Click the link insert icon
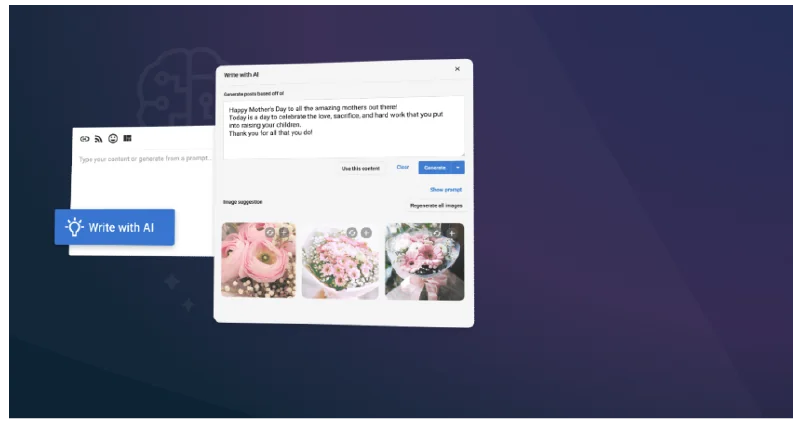This screenshot has height=424, width=802. point(84,138)
